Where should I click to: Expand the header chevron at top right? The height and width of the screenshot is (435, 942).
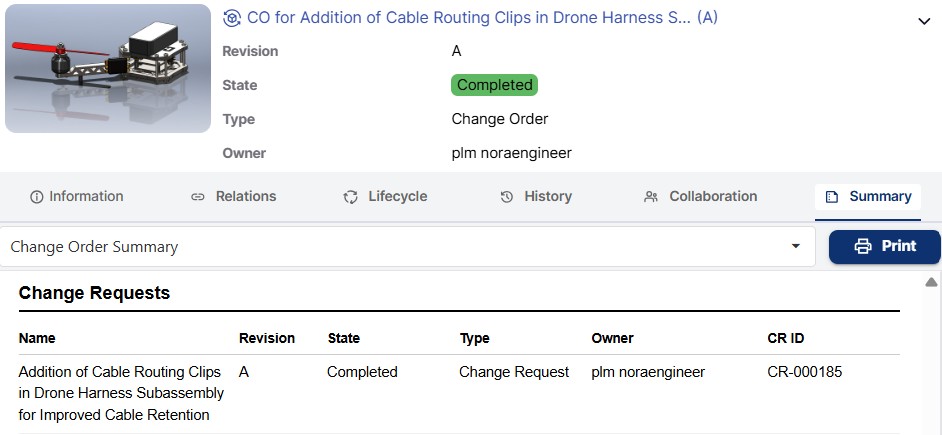pos(922,20)
